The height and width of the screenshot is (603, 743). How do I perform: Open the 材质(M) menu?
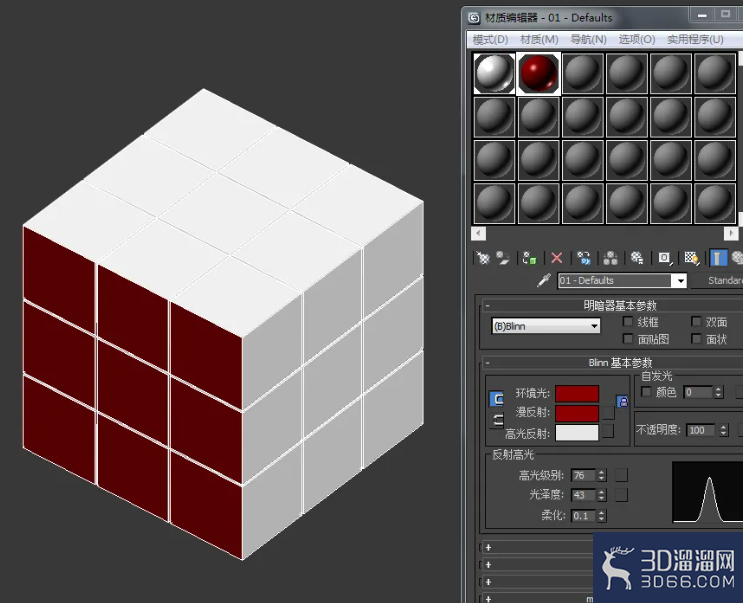[x=539, y=39]
